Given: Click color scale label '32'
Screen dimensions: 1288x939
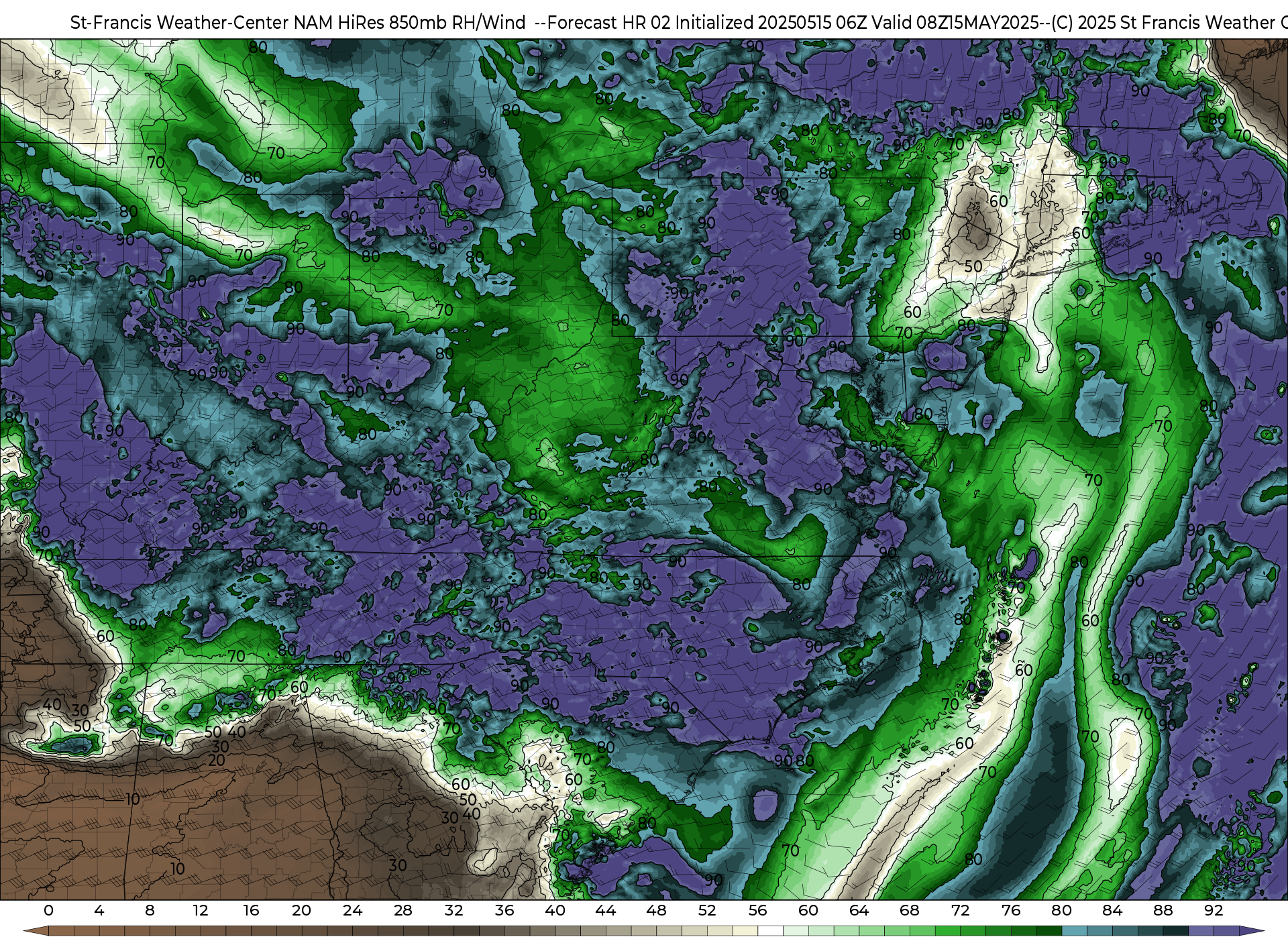Looking at the screenshot, I should click(x=453, y=910).
